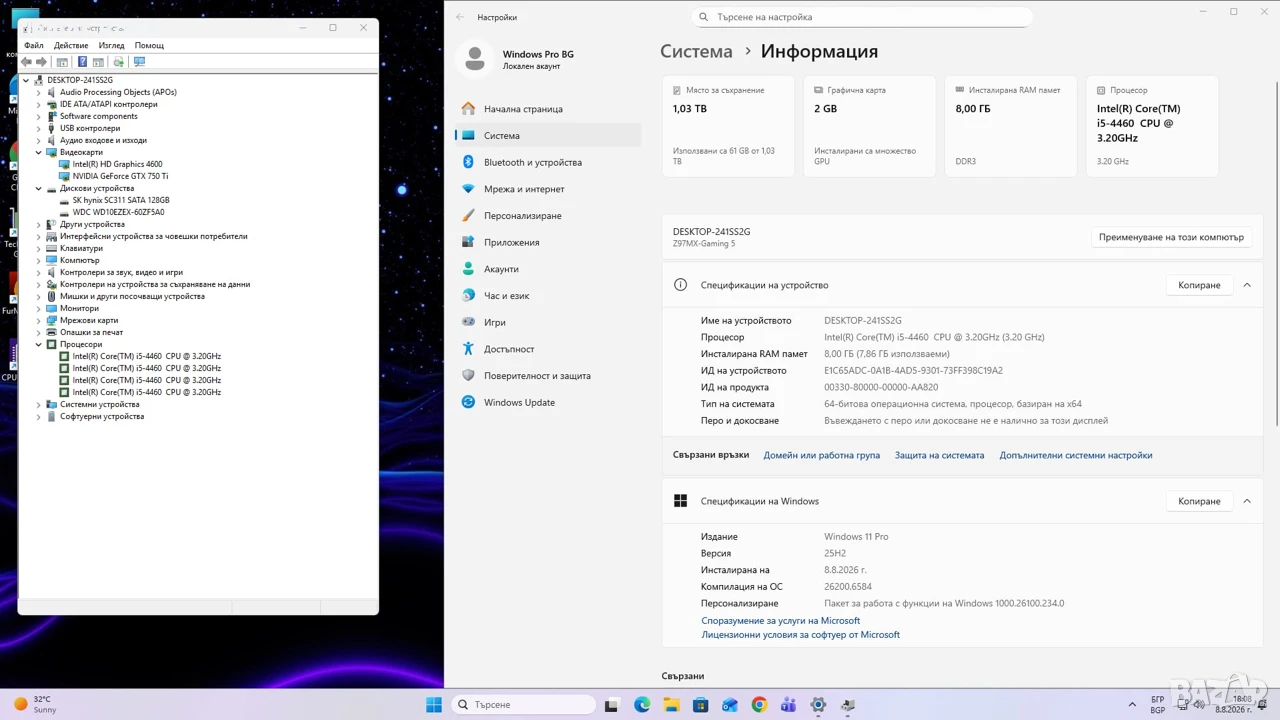Open the Помощ menu in Device Manager
The image size is (1280, 720).
pyautogui.click(x=149, y=45)
